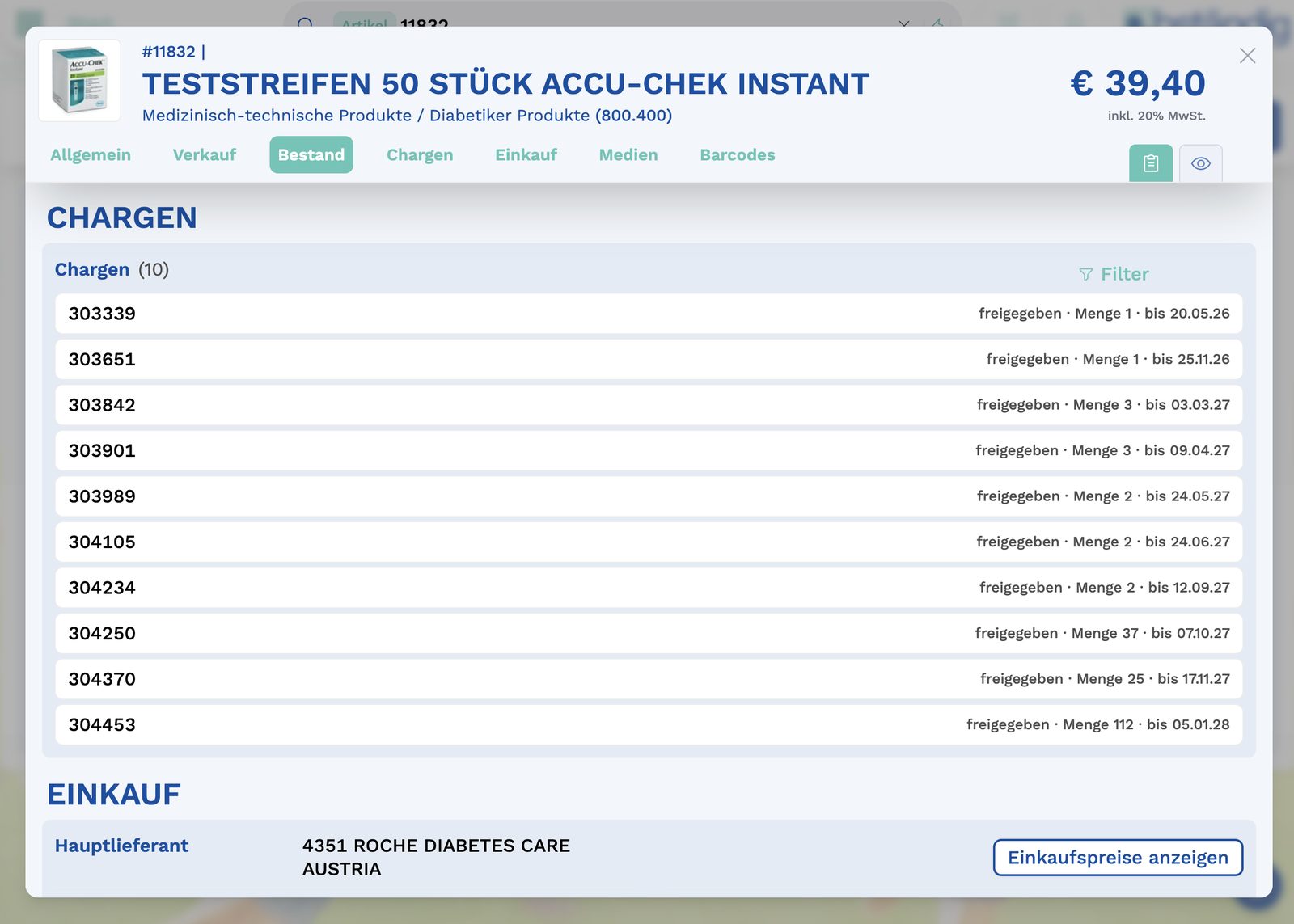Choose batch 303989
Viewport: 1294px width, 924px height.
pos(649,496)
